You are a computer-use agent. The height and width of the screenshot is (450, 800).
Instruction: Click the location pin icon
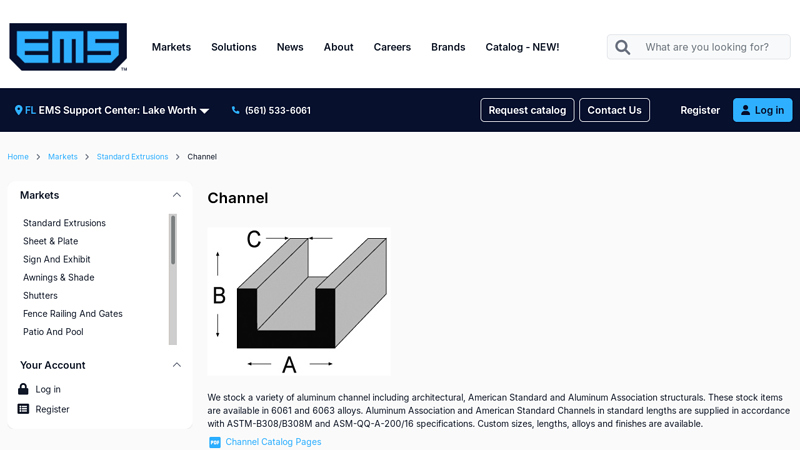tap(18, 110)
